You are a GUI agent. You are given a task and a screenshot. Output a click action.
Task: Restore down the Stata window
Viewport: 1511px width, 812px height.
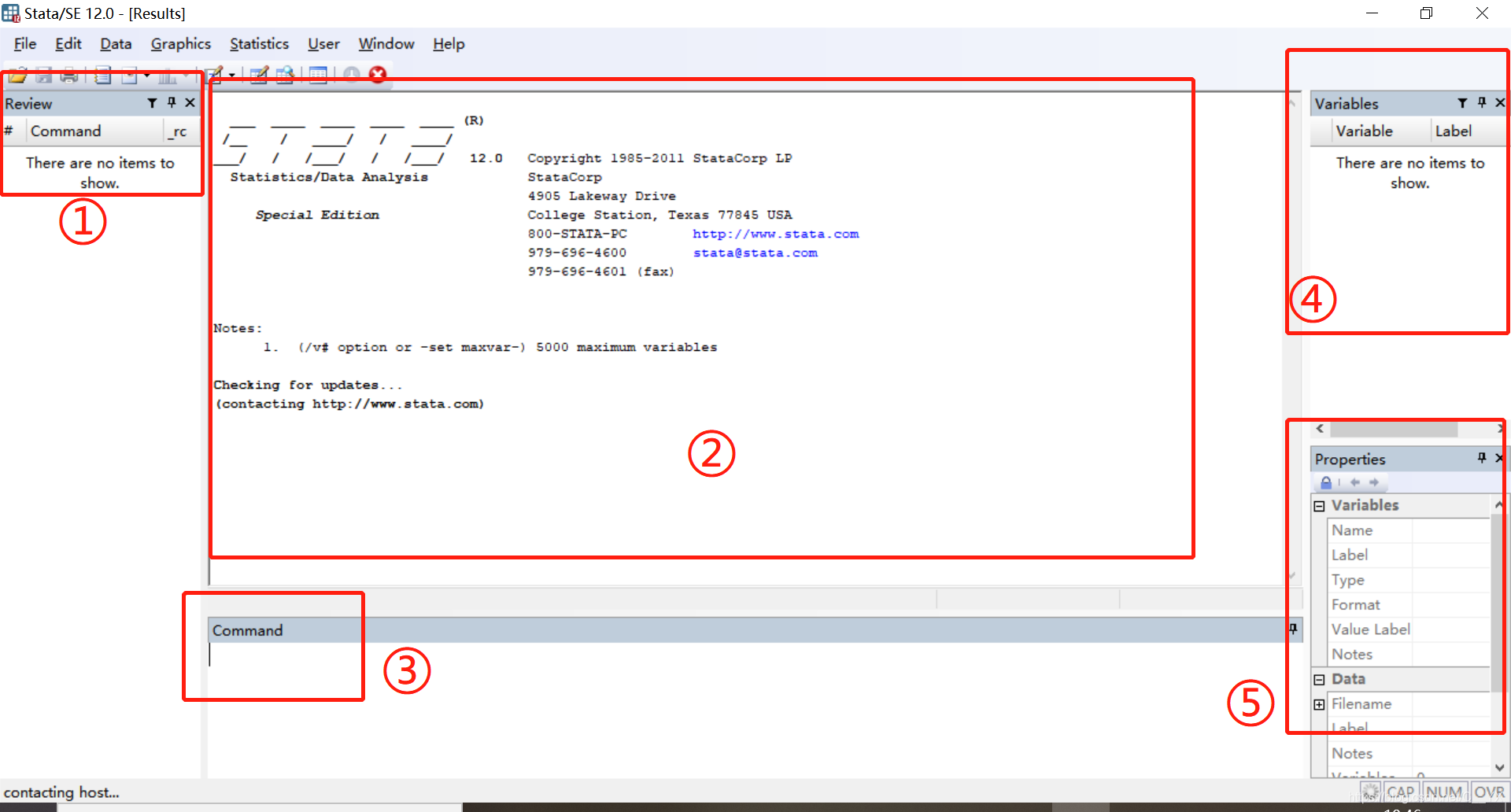(x=1426, y=13)
